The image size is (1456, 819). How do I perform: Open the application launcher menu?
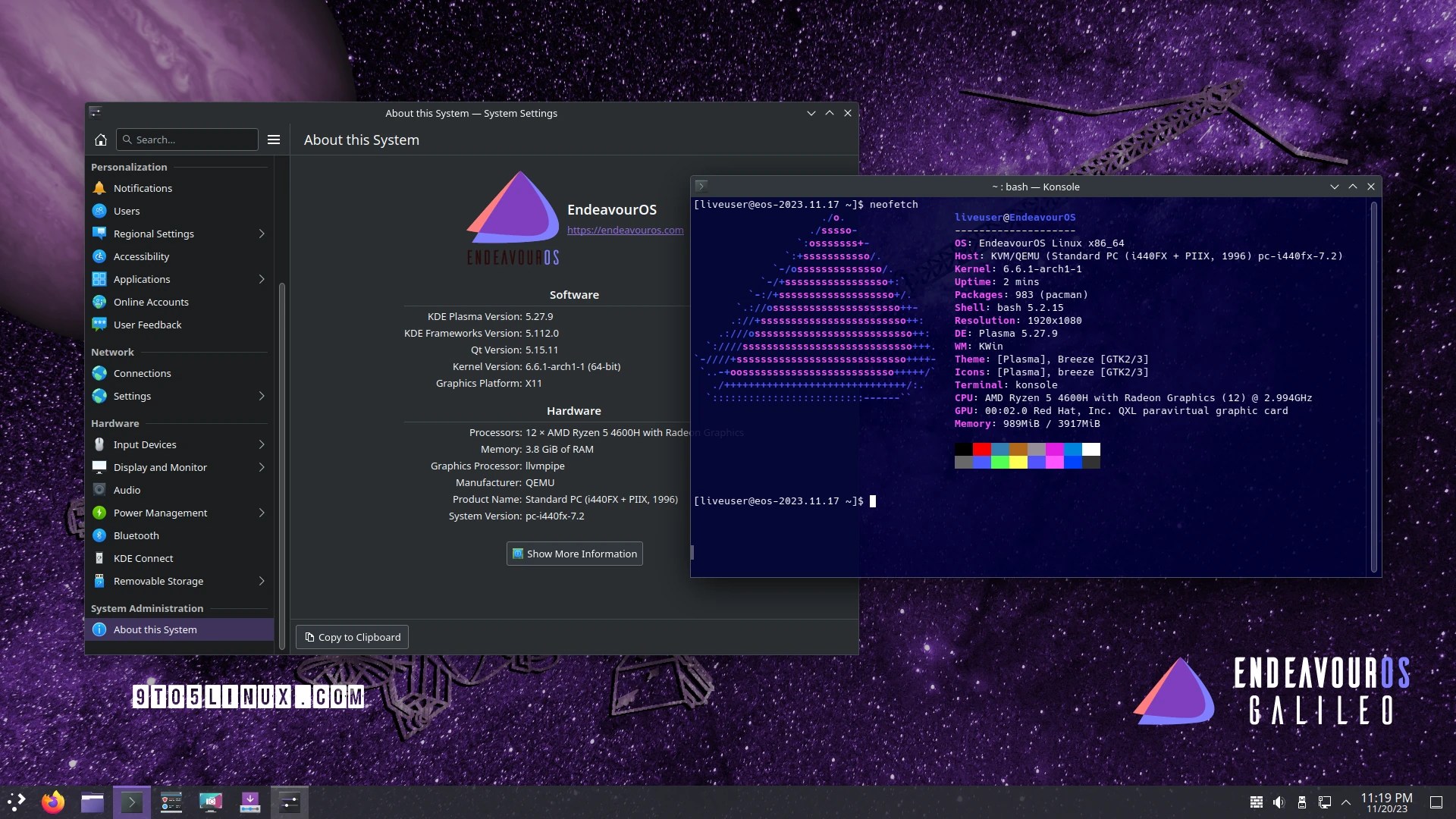tap(17, 802)
